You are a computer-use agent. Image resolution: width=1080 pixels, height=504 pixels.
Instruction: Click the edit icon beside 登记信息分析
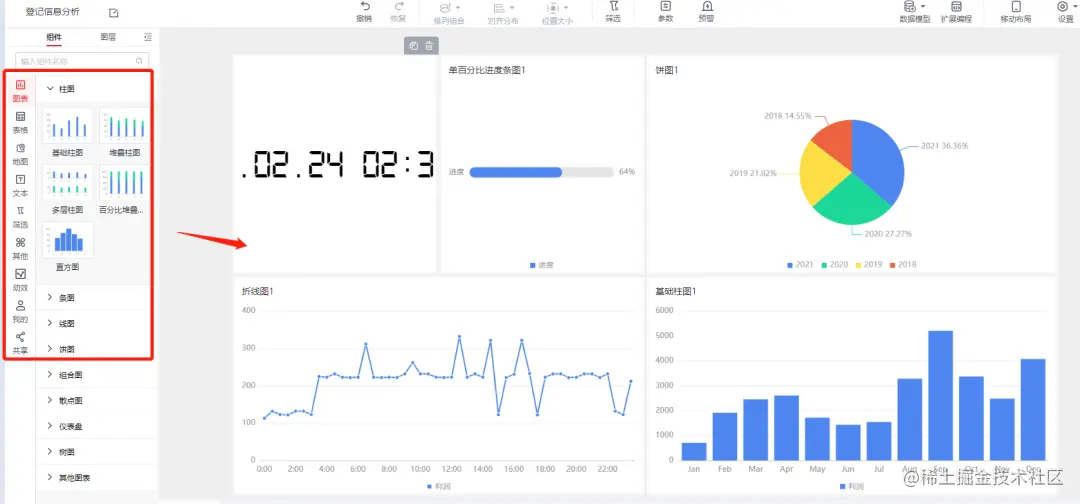tap(114, 12)
